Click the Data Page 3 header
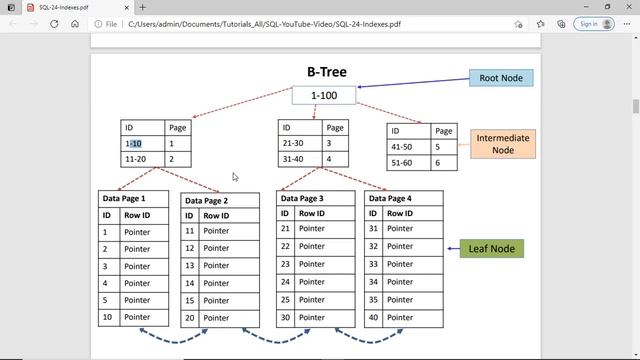 point(316,198)
